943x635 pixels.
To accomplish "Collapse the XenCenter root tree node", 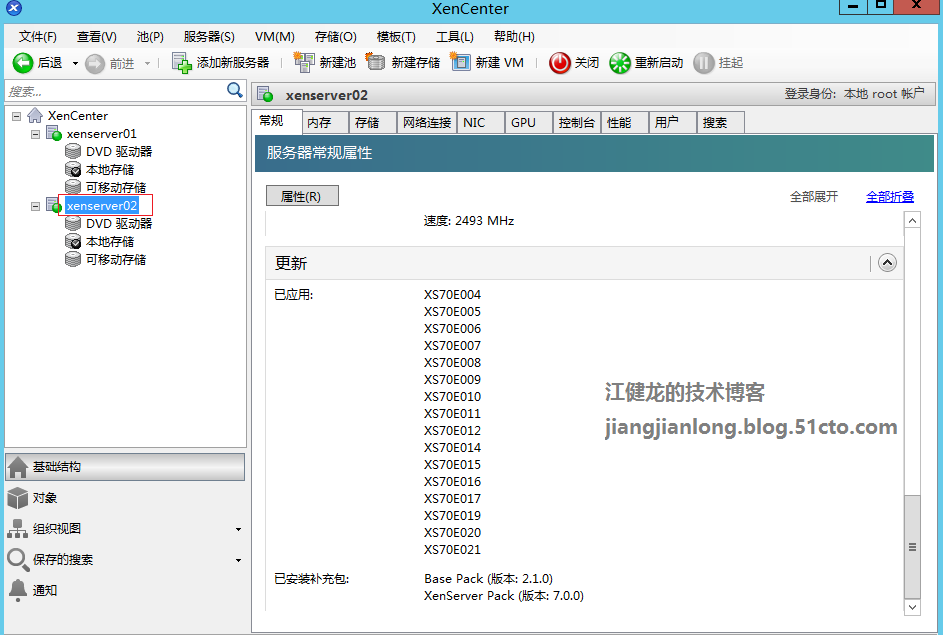I will point(17,116).
